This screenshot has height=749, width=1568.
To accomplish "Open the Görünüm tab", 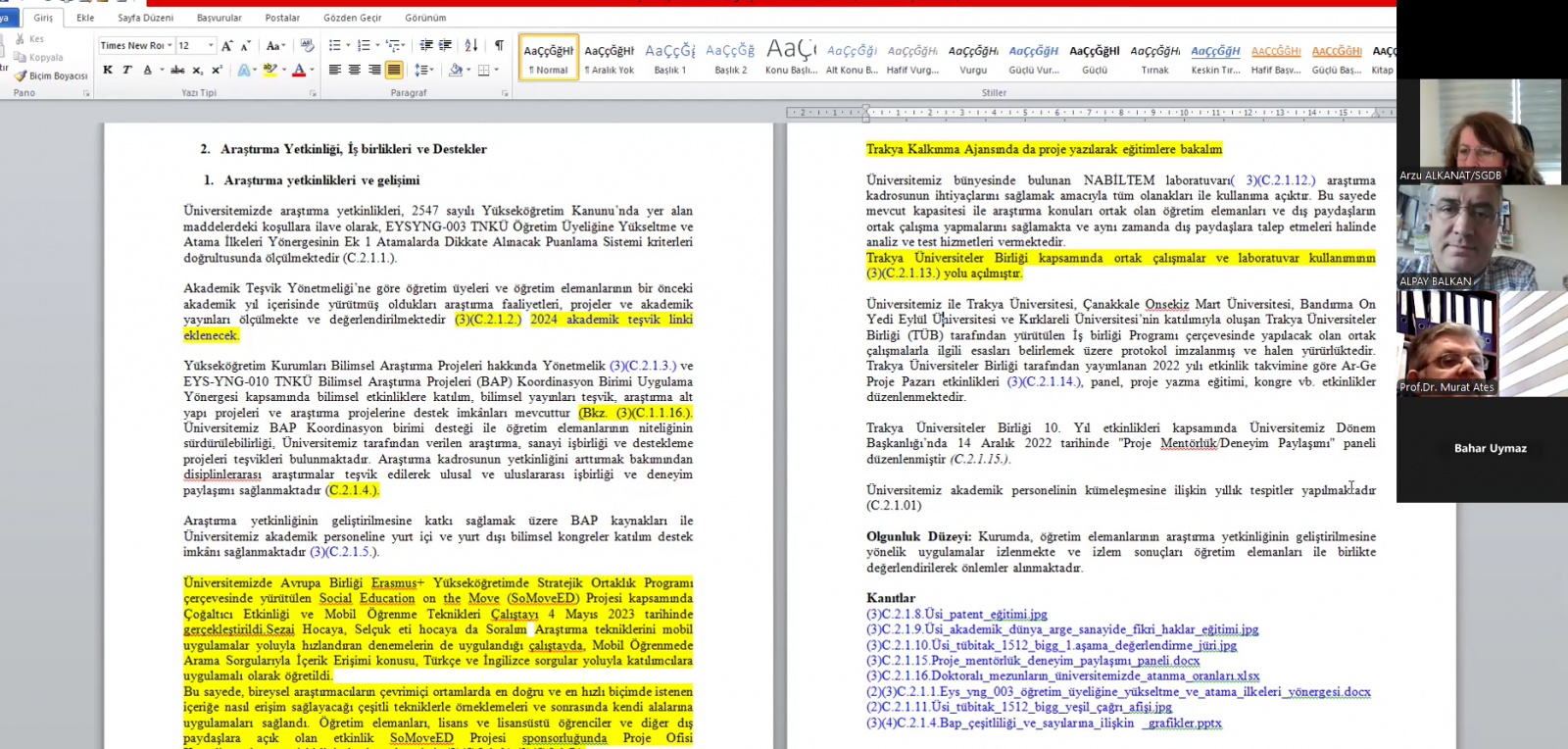I will (x=425, y=18).
